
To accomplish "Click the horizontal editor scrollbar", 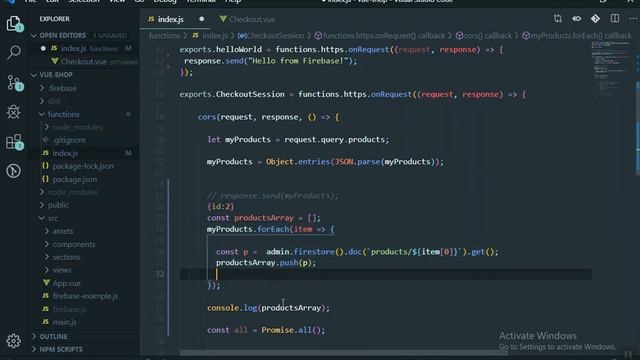I will point(343,353).
